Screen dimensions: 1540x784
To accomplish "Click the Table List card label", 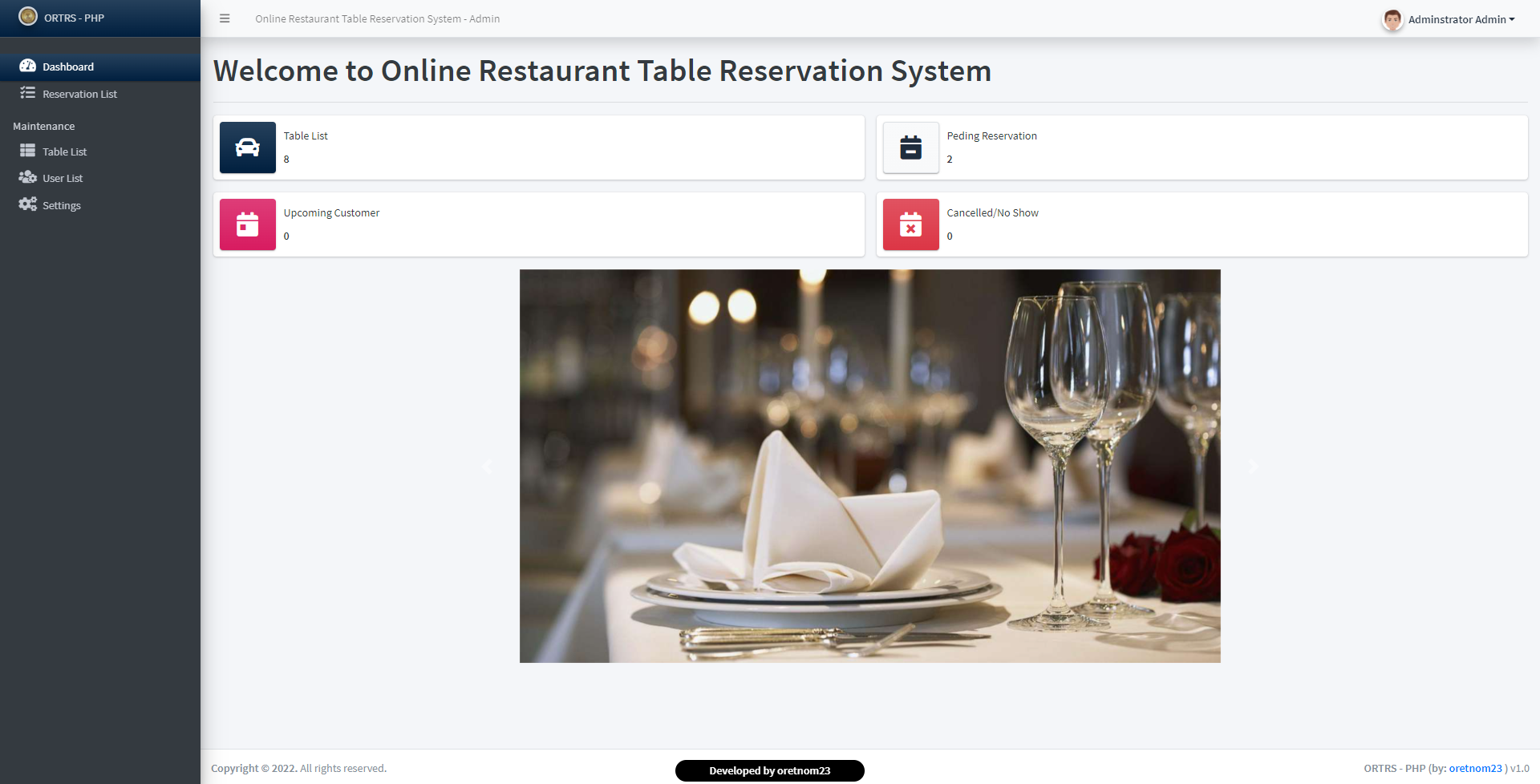I will point(306,135).
